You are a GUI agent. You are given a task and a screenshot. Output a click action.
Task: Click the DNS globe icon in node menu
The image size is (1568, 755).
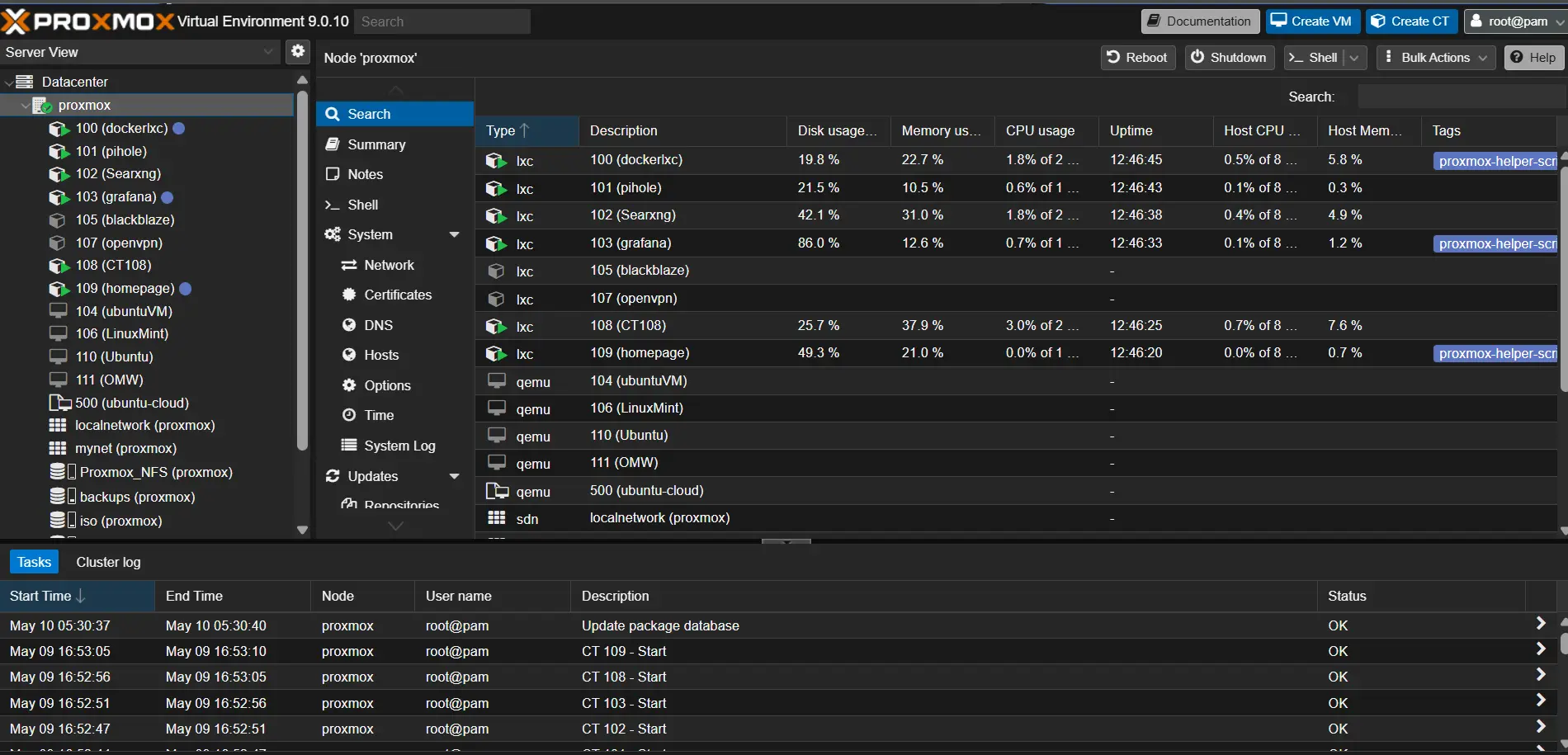tap(349, 325)
